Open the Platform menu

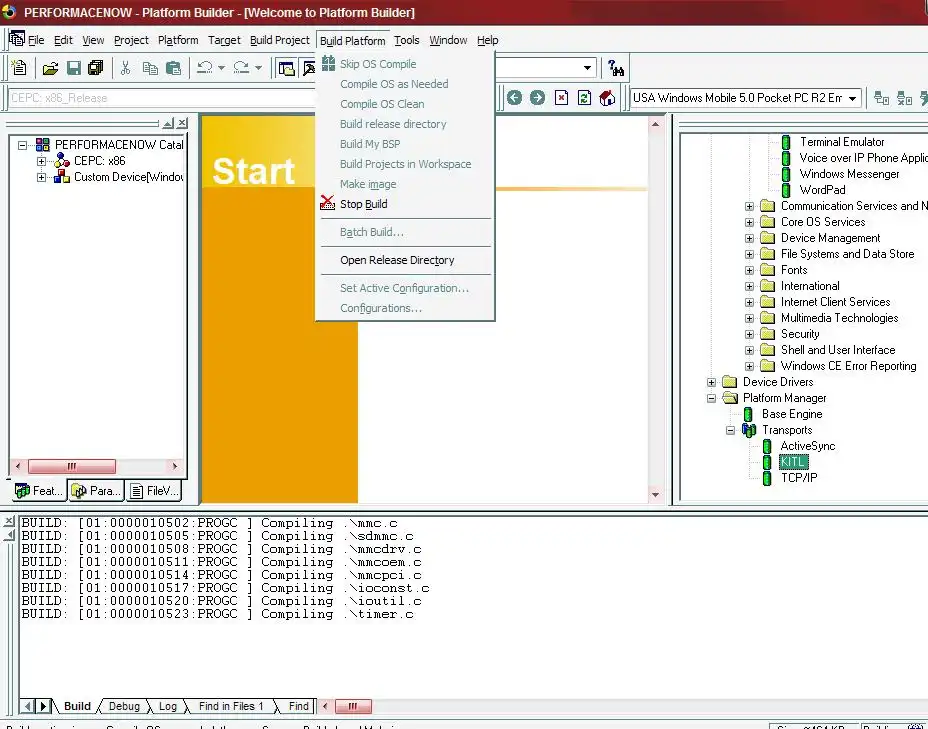(x=178, y=40)
